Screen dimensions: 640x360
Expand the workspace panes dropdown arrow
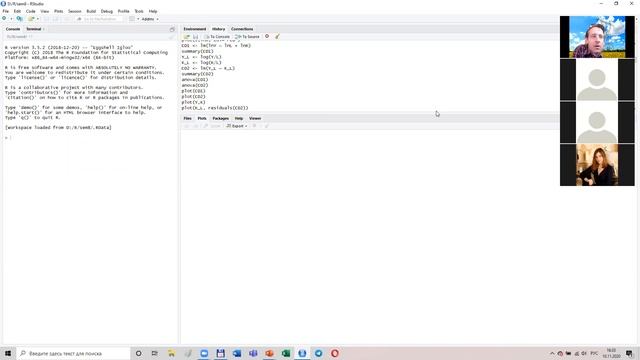[138, 19]
